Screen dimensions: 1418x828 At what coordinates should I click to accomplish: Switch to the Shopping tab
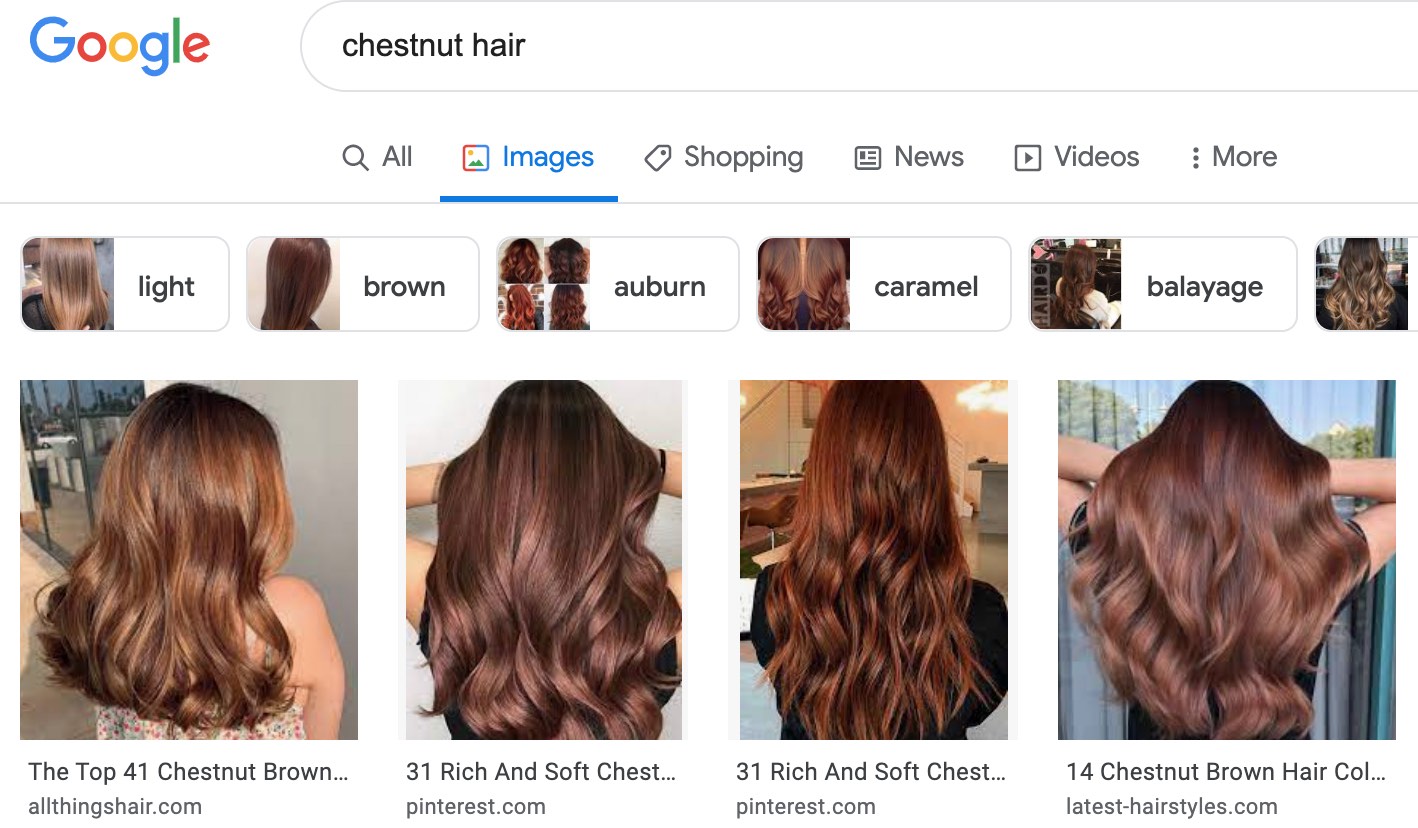coord(723,157)
